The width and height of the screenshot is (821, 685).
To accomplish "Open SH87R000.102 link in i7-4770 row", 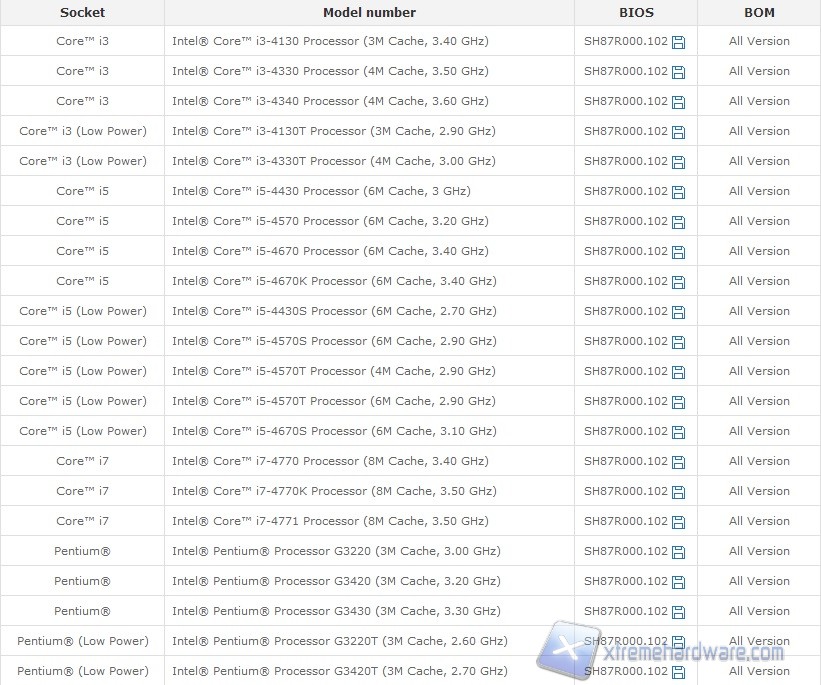I will point(625,461).
